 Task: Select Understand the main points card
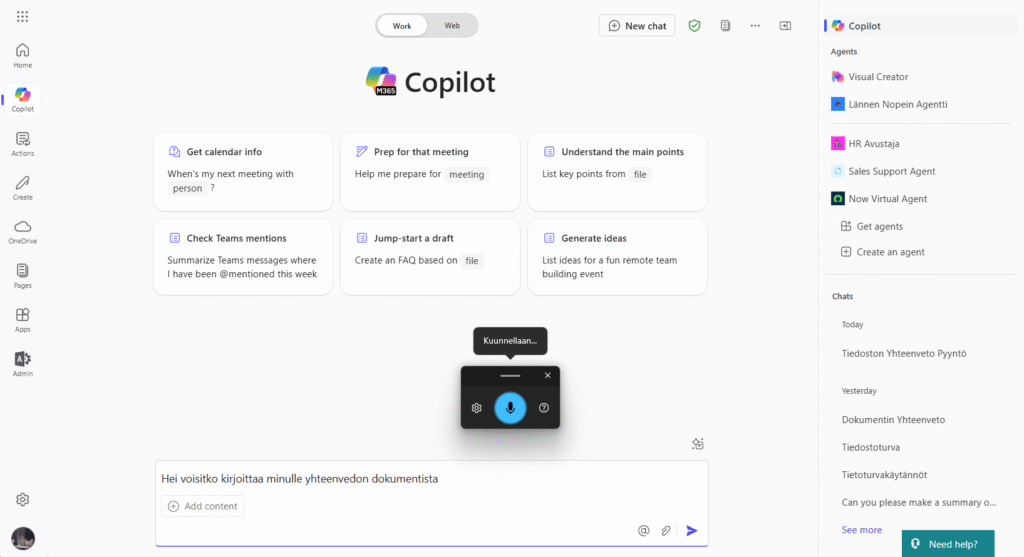coord(617,172)
